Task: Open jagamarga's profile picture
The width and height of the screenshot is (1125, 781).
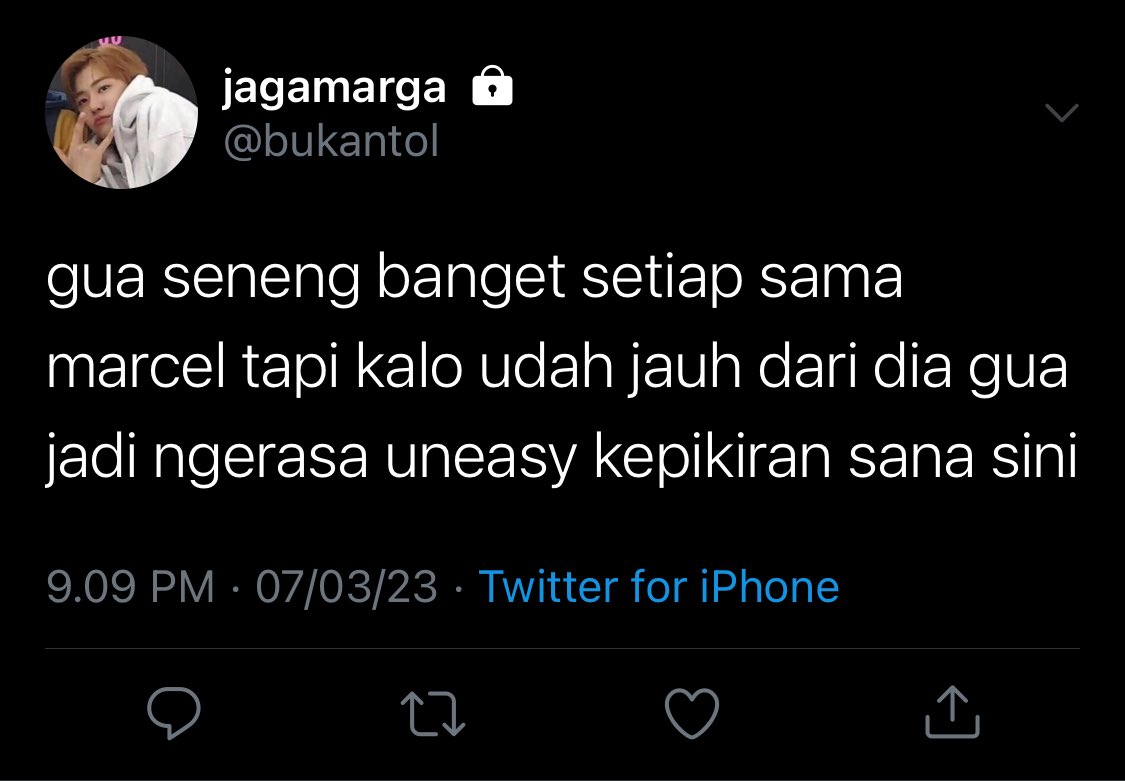Action: pyautogui.click(x=121, y=113)
